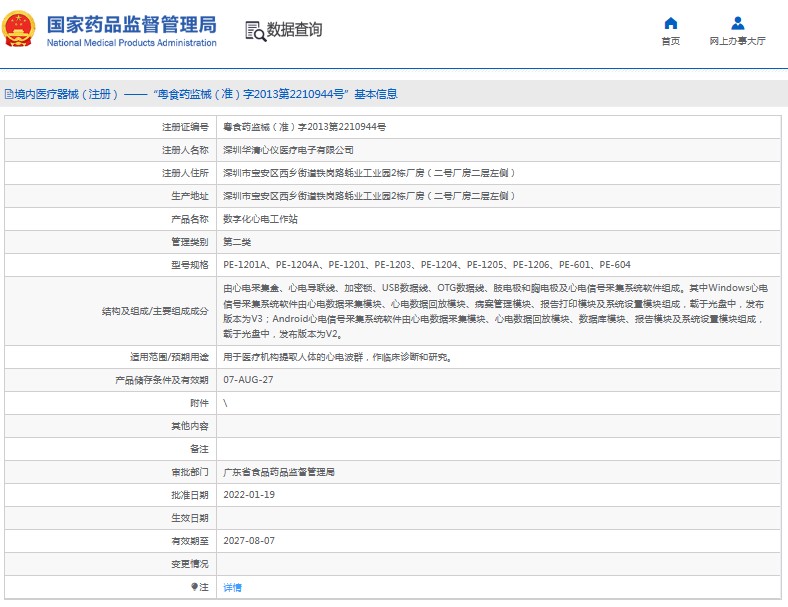788x607 pixels.
Task: Select registration number 粤食药监械（准）字2013第2210944号 cell
Action: click(x=304, y=127)
